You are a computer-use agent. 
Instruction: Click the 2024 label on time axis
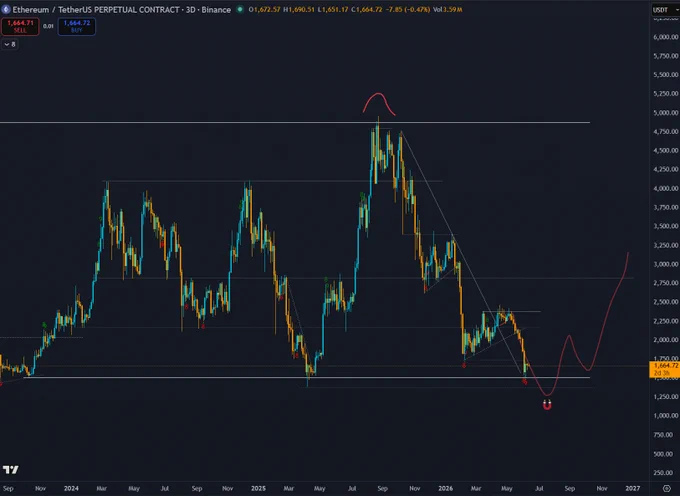(71, 489)
